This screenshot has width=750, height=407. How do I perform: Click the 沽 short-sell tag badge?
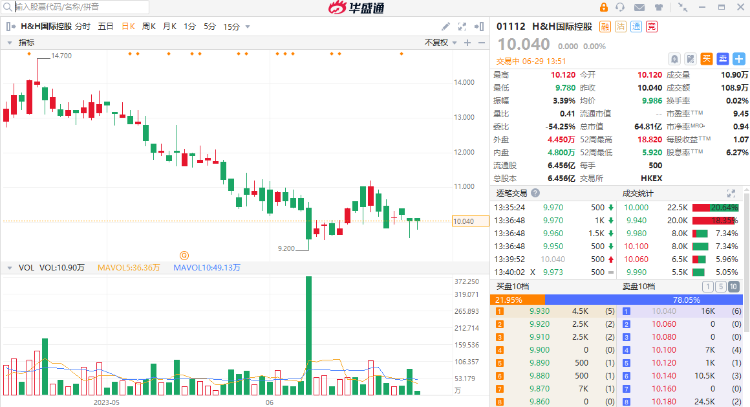point(620,27)
